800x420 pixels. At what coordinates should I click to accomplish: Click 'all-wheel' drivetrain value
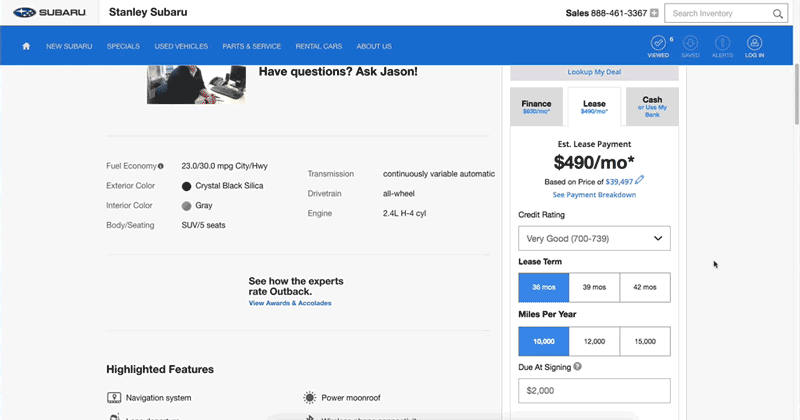tap(398, 193)
